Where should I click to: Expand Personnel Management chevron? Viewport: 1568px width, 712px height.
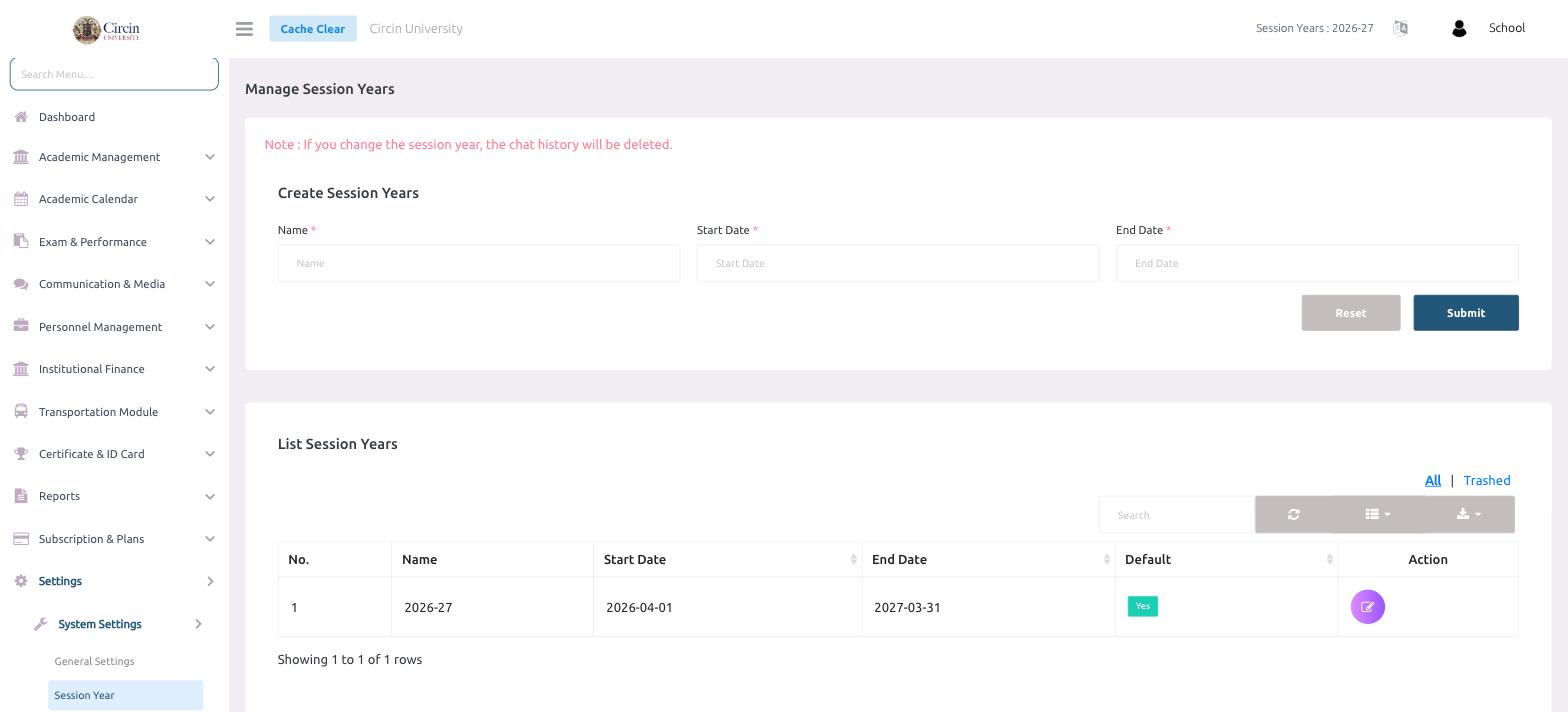[210, 327]
